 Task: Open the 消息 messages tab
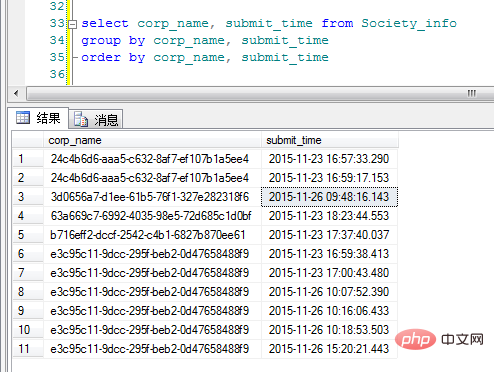pyautogui.click(x=96, y=119)
